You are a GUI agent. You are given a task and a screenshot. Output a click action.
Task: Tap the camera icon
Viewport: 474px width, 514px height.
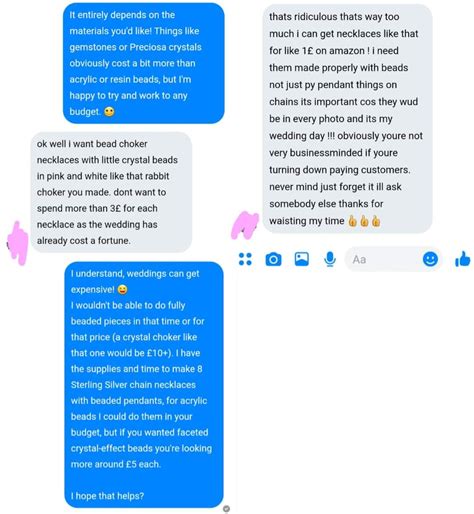(x=273, y=259)
